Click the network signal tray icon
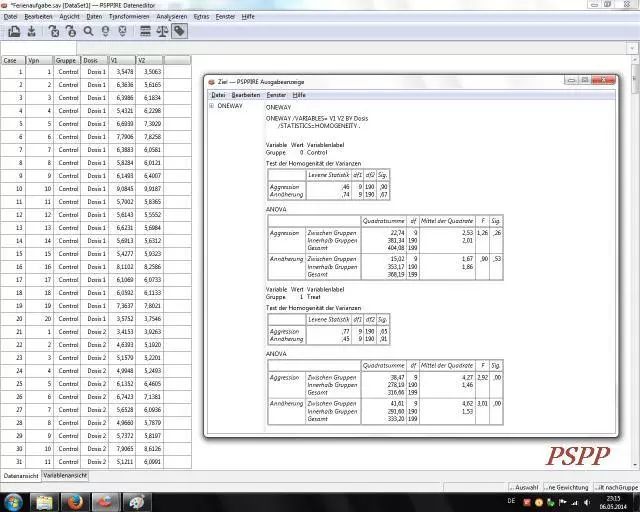 pyautogui.click(x=575, y=502)
